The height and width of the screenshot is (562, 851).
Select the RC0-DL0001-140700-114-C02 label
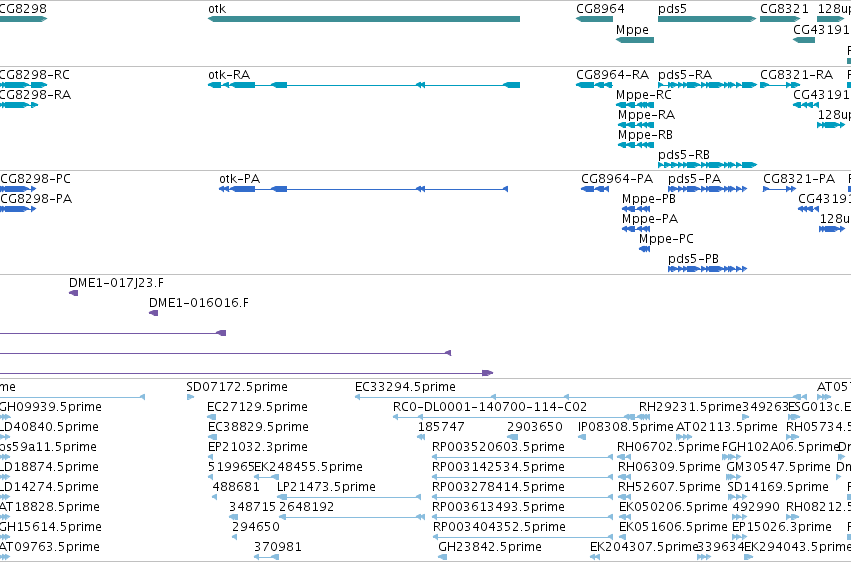point(490,407)
